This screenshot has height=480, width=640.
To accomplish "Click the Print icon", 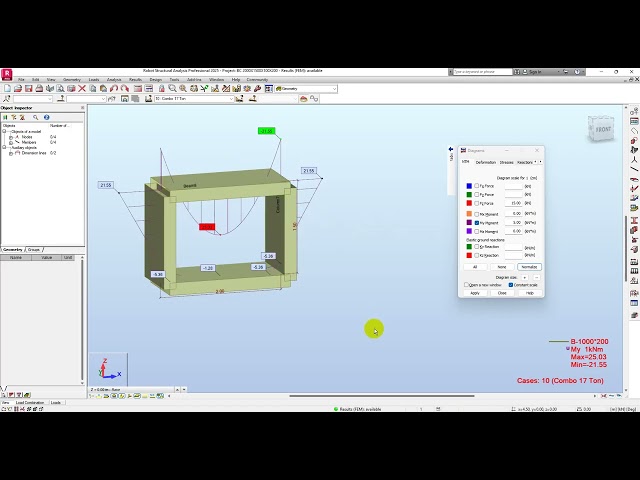I will point(39,89).
